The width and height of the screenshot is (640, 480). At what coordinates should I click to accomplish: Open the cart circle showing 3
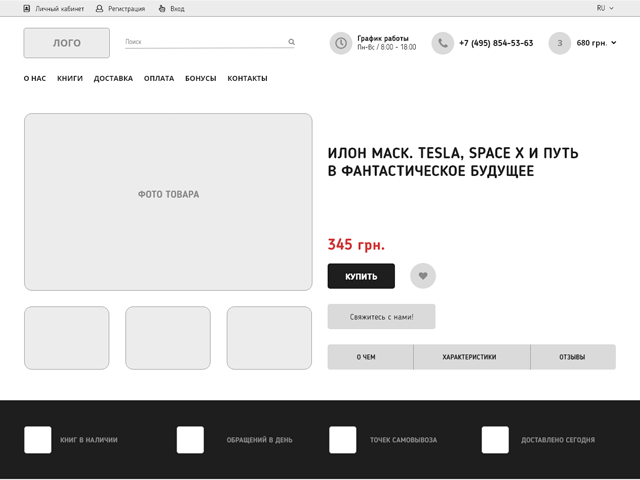[x=560, y=43]
